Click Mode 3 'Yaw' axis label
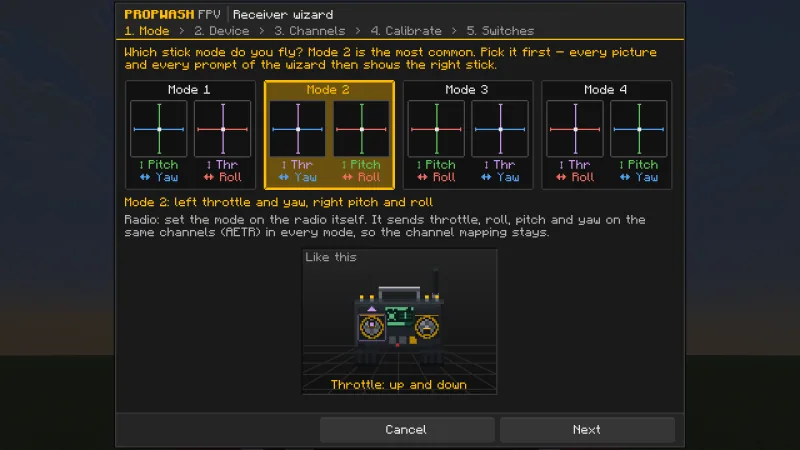Viewport: 800px width, 450px height. coord(500,177)
